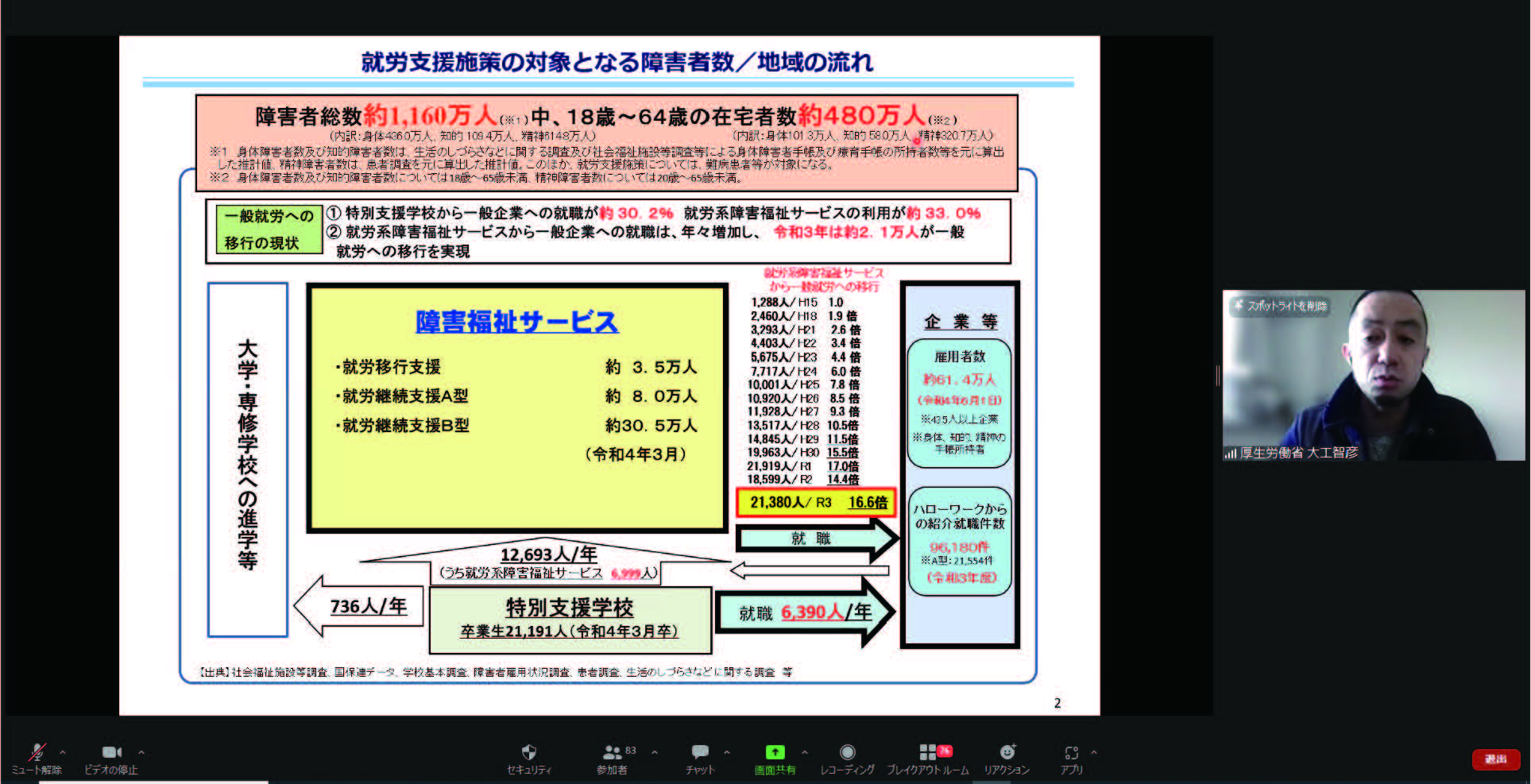Expand the arrow beside the Chat button
Image resolution: width=1531 pixels, height=784 pixels.
coord(726,751)
